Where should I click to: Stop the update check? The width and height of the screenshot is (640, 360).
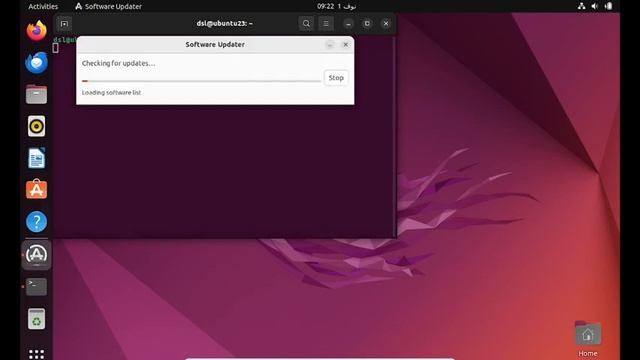(336, 78)
